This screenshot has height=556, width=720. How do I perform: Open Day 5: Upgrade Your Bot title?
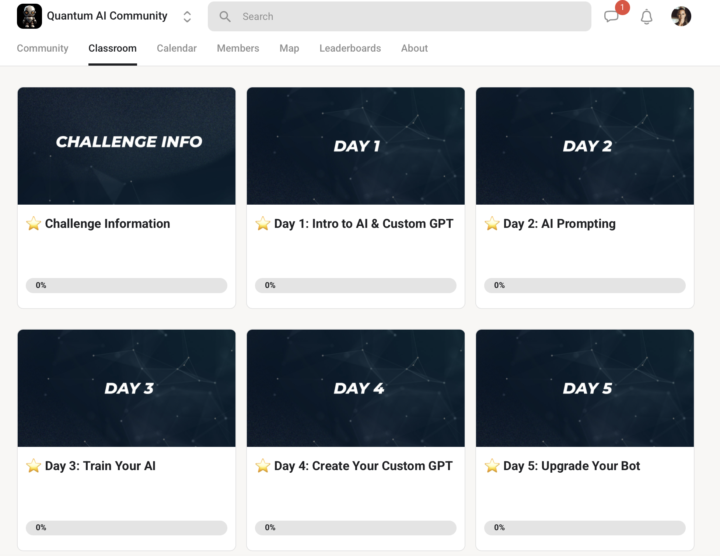(572, 466)
